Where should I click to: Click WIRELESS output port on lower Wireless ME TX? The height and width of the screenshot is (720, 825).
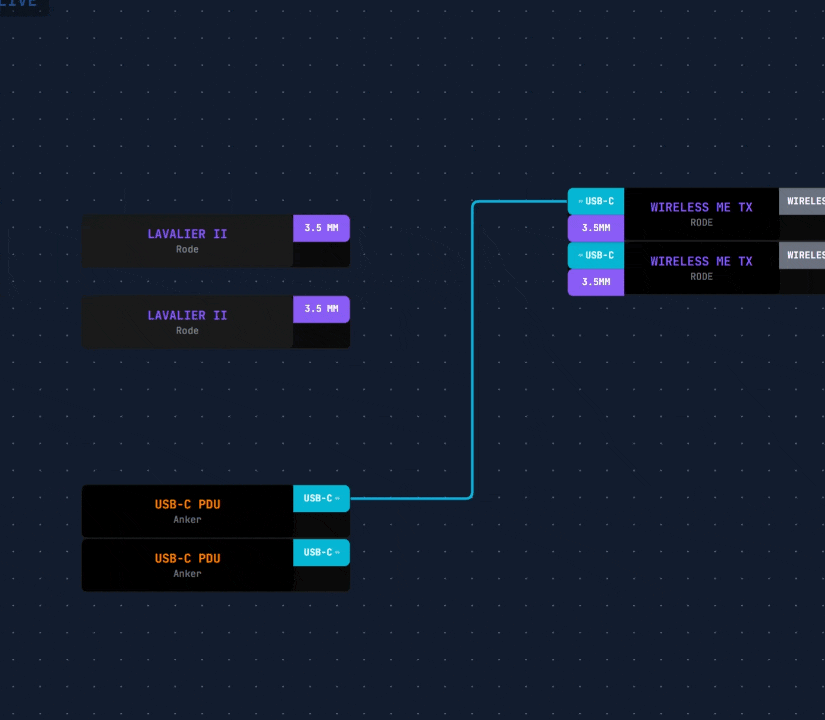click(802, 255)
